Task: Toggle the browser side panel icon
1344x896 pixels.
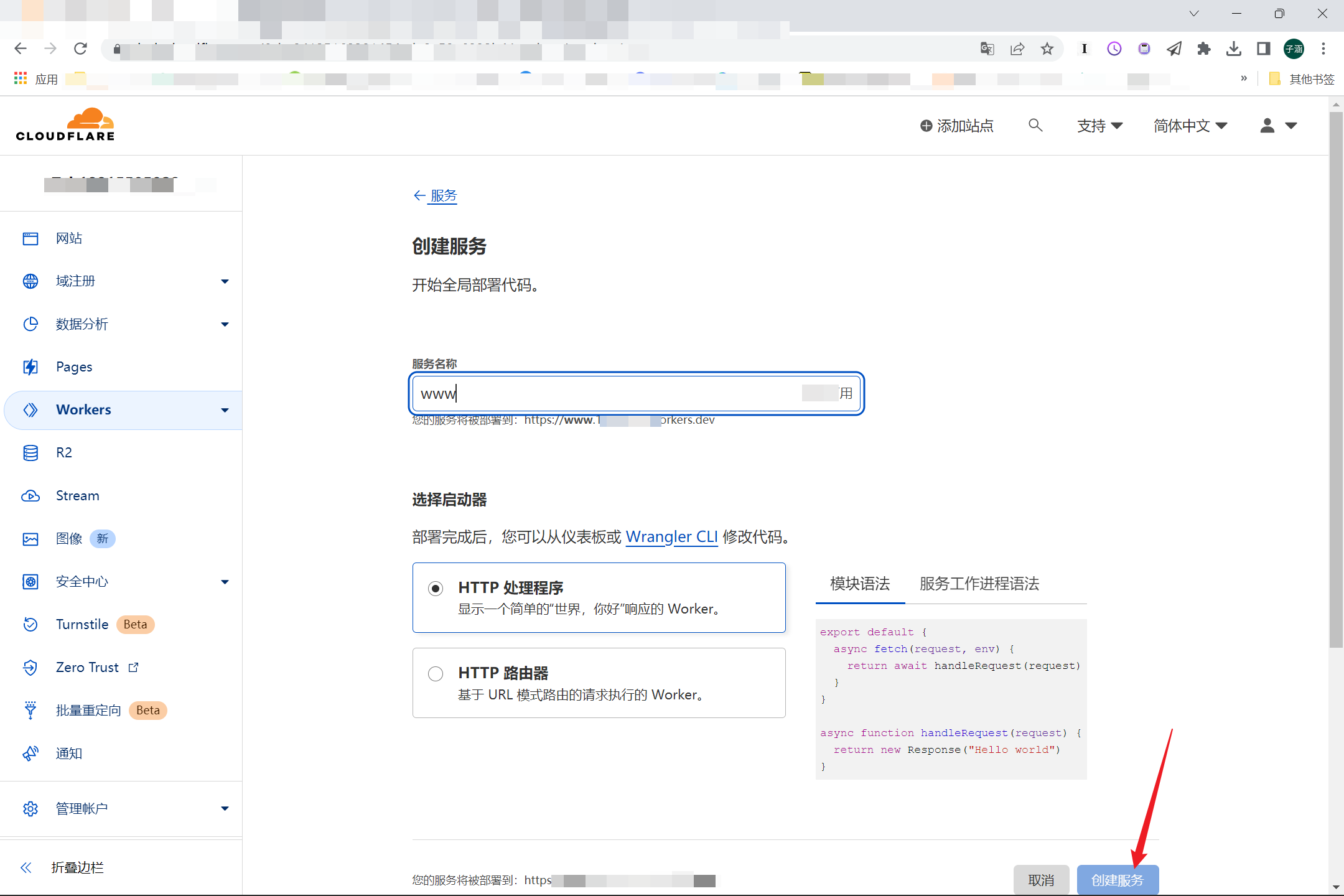Action: point(1264,49)
